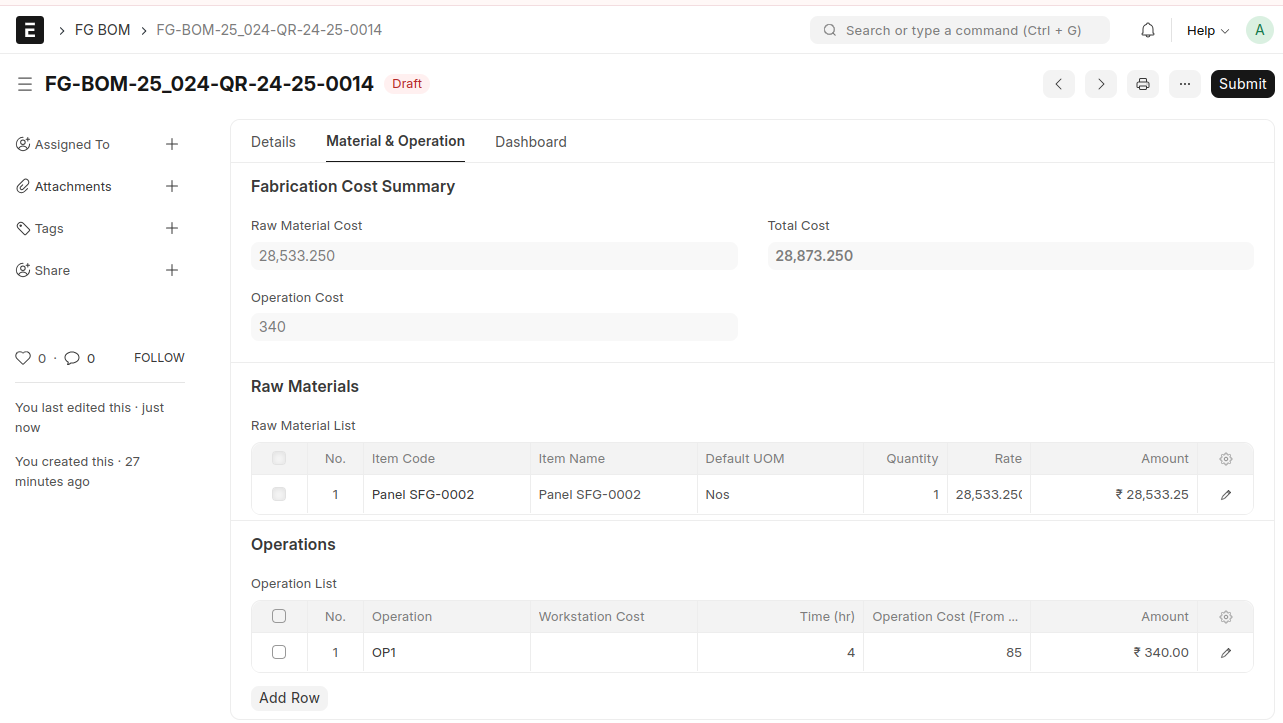This screenshot has height=723, width=1283.
Task: Select all rows in Operation List
Action: click(279, 616)
